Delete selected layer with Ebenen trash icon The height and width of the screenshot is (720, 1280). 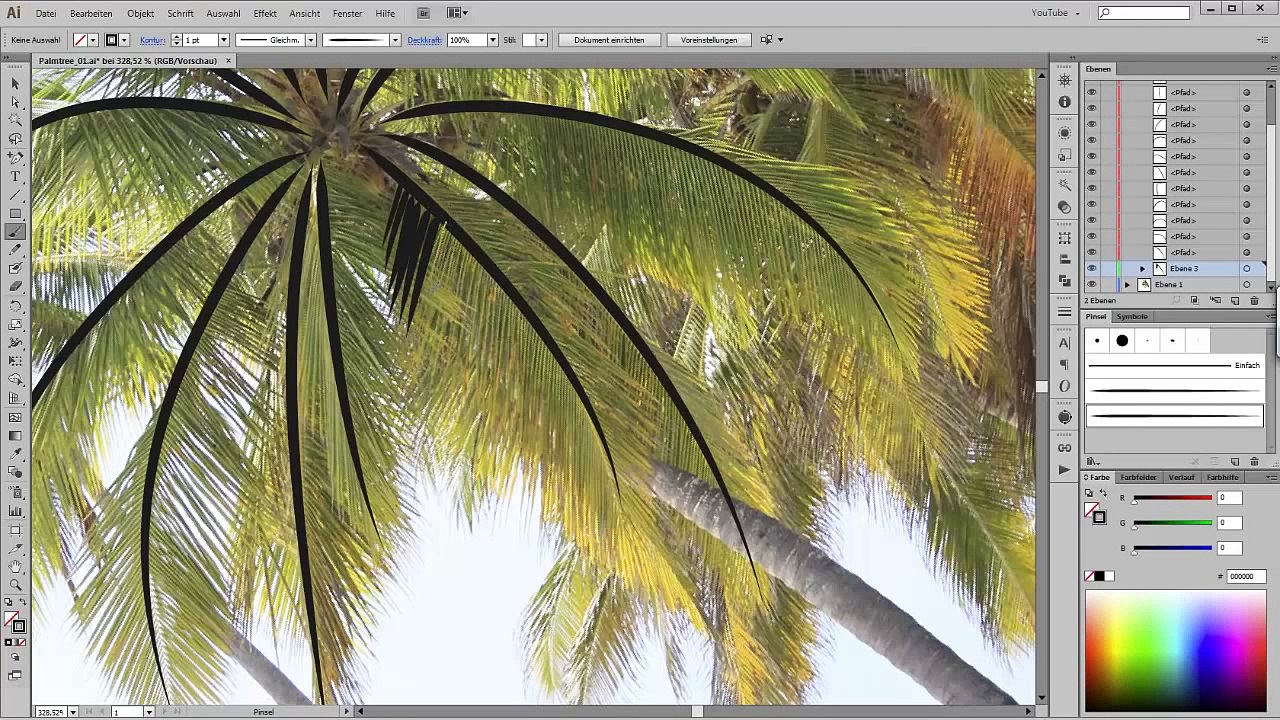1254,301
